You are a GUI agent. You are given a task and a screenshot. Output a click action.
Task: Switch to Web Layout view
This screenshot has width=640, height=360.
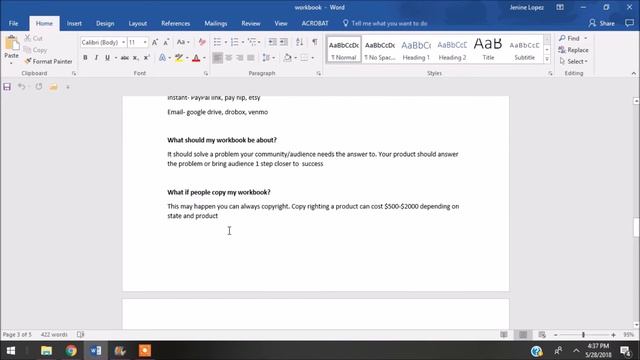point(542,335)
